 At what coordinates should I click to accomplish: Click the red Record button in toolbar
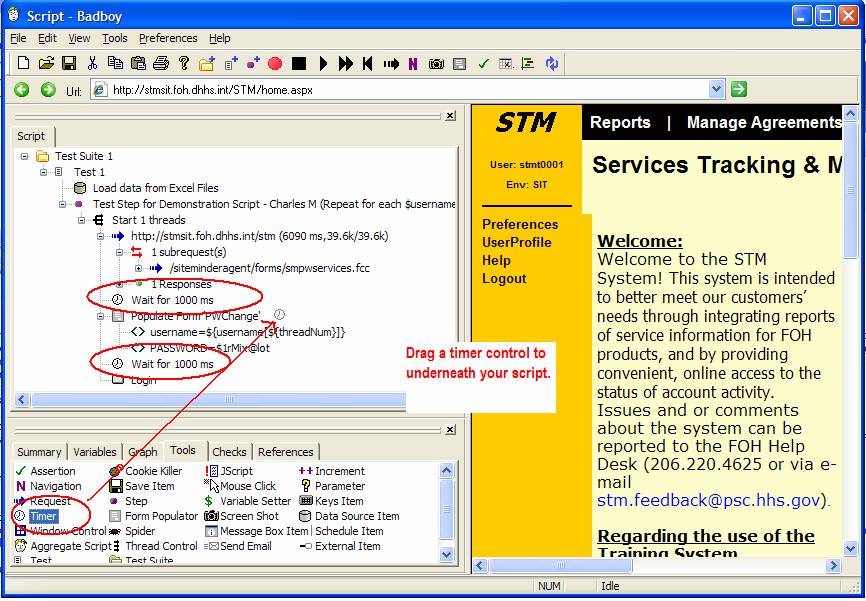[275, 64]
